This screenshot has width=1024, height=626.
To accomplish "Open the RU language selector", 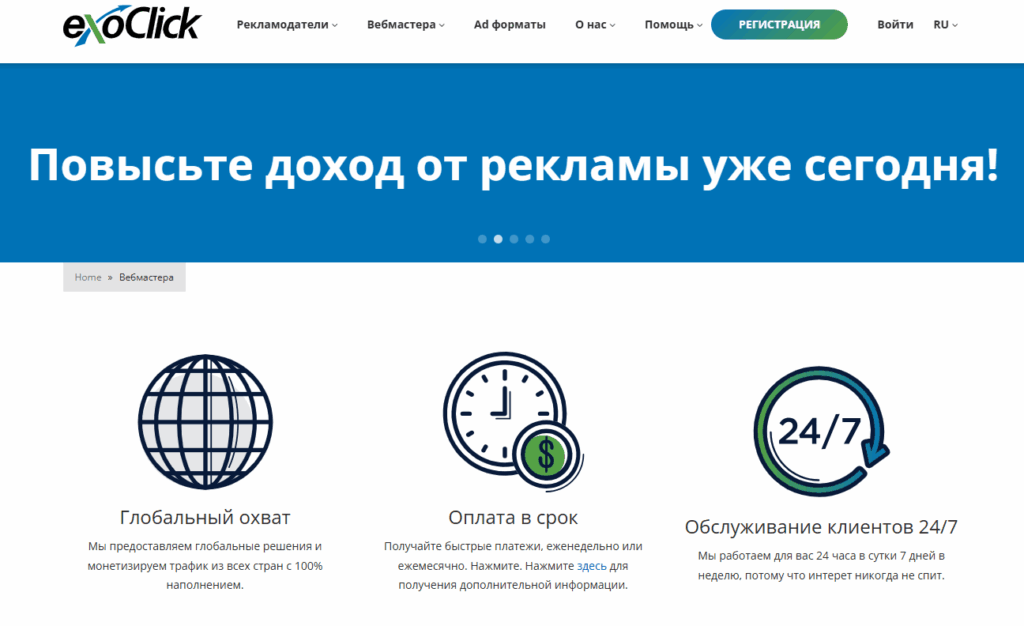I will coord(945,23).
